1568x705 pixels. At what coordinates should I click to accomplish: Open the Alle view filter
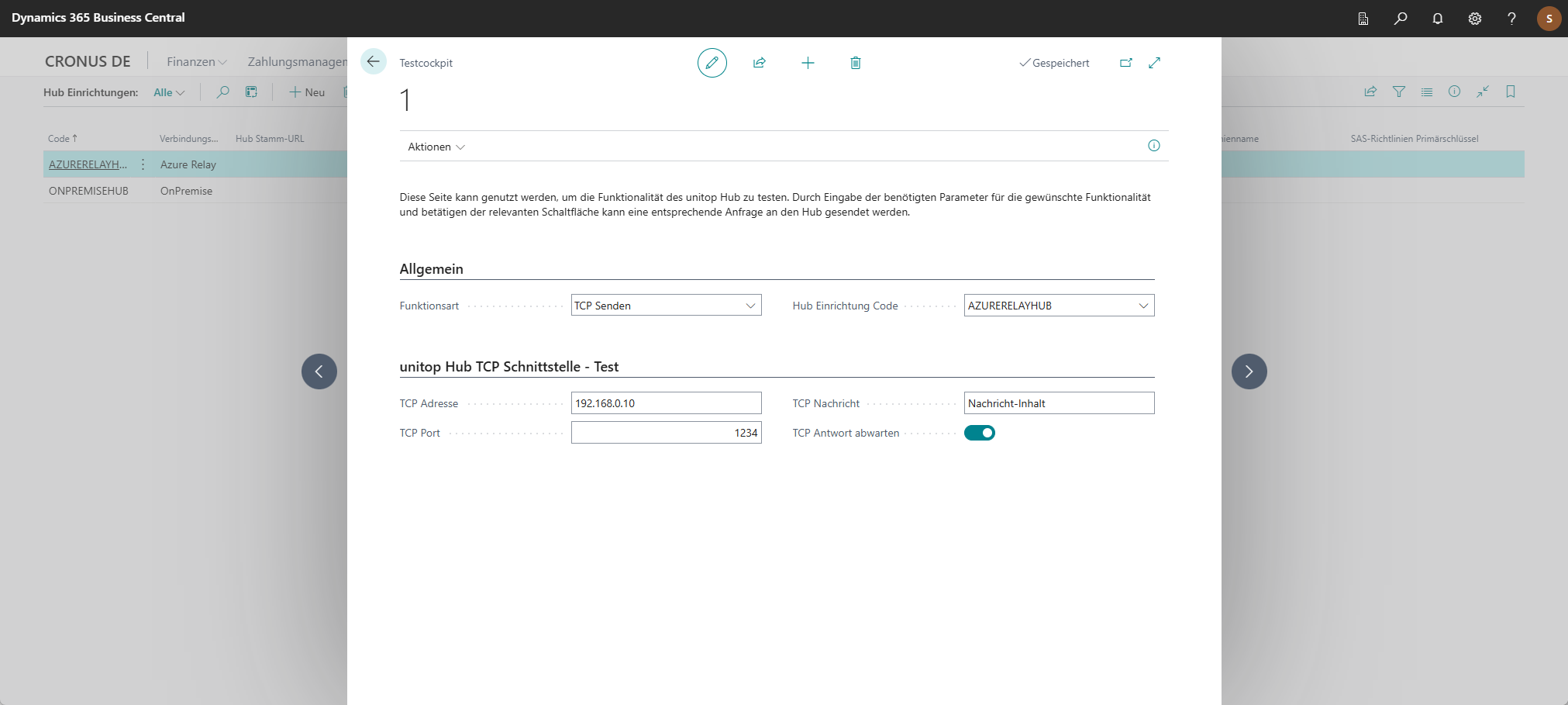click(x=169, y=92)
